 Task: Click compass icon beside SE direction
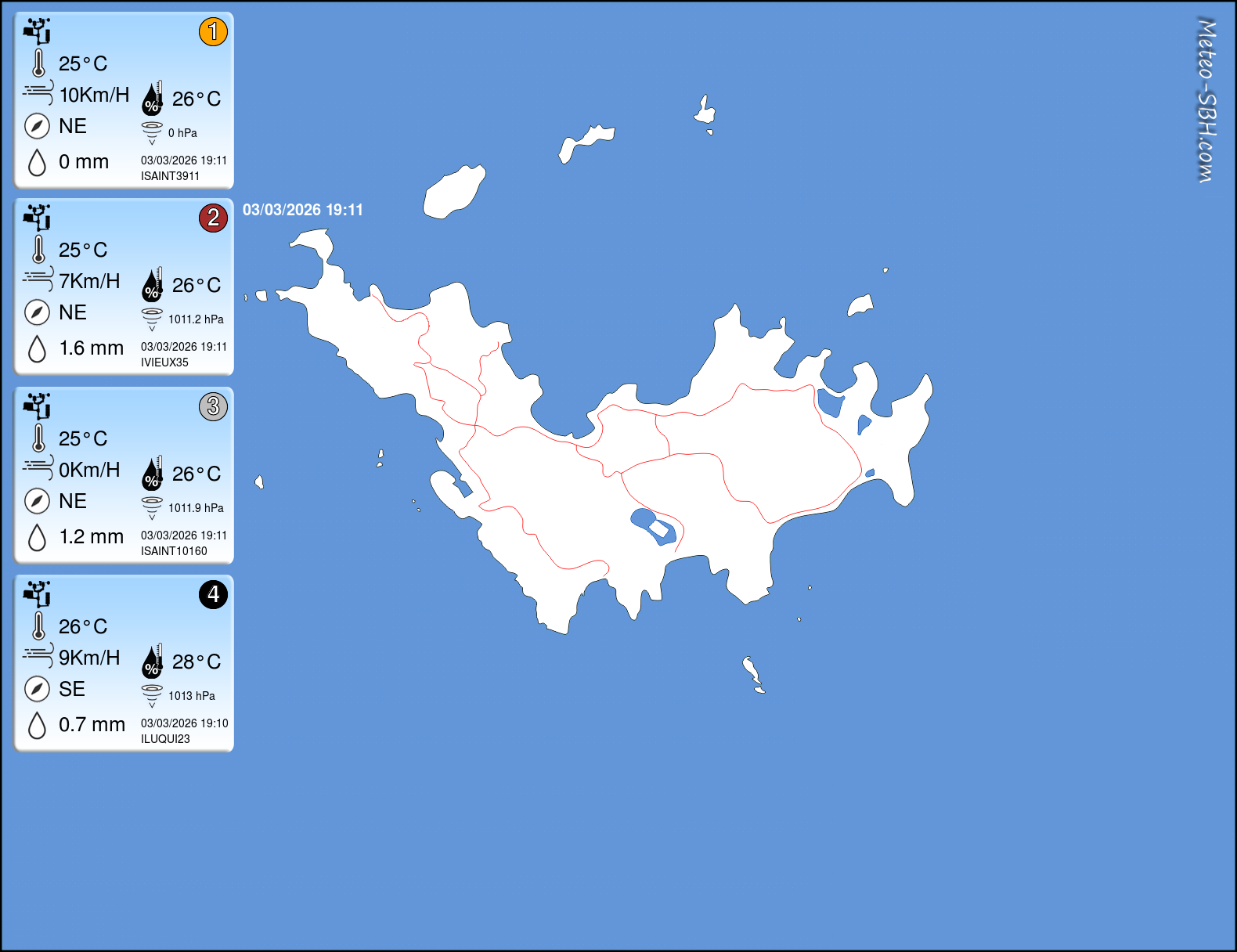[x=37, y=689]
